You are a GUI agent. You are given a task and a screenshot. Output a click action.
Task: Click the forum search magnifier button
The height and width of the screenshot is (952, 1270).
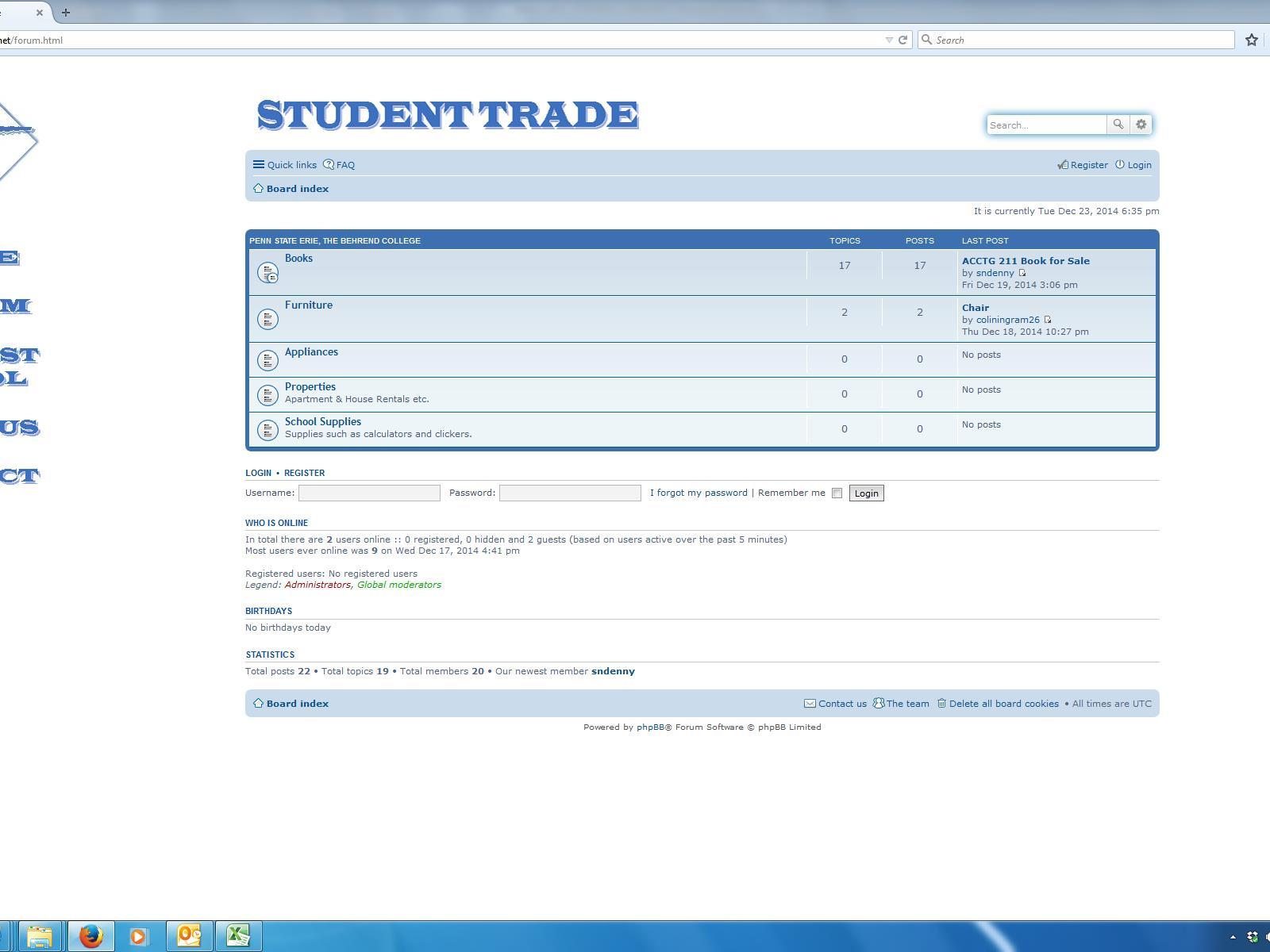1118,125
